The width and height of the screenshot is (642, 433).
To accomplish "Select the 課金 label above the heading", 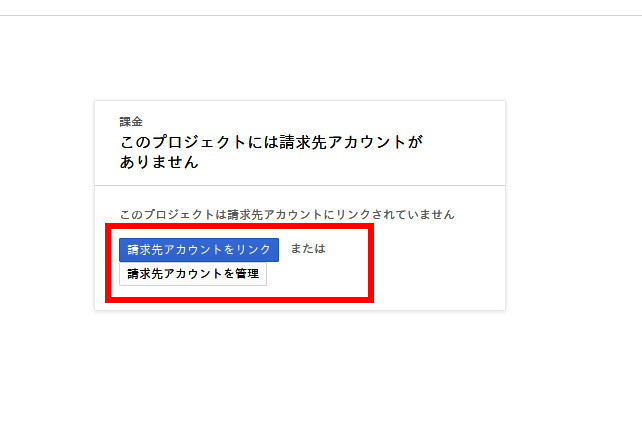I will tap(131, 122).
